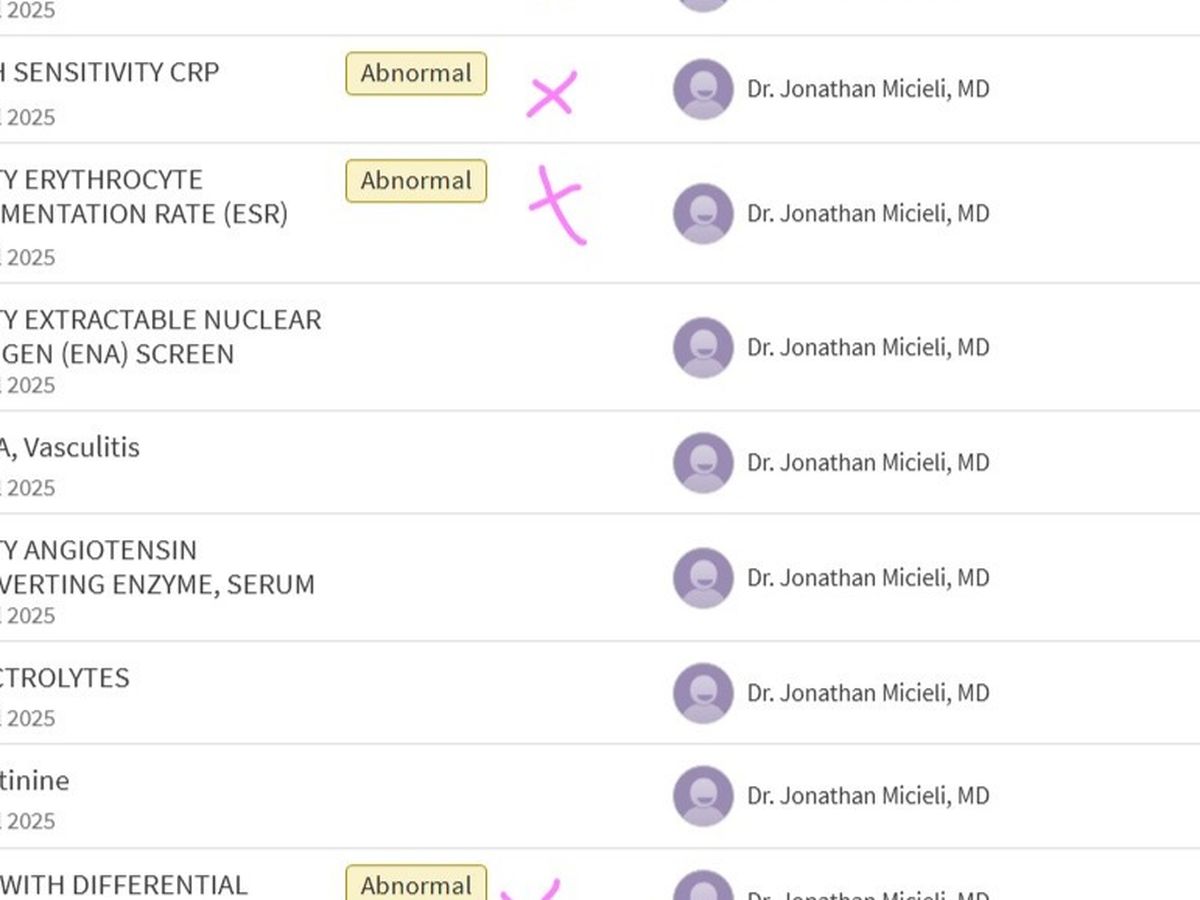1200x900 pixels.
Task: Click doctor avatar in High Sensitivity CRP row
Action: tap(703, 89)
